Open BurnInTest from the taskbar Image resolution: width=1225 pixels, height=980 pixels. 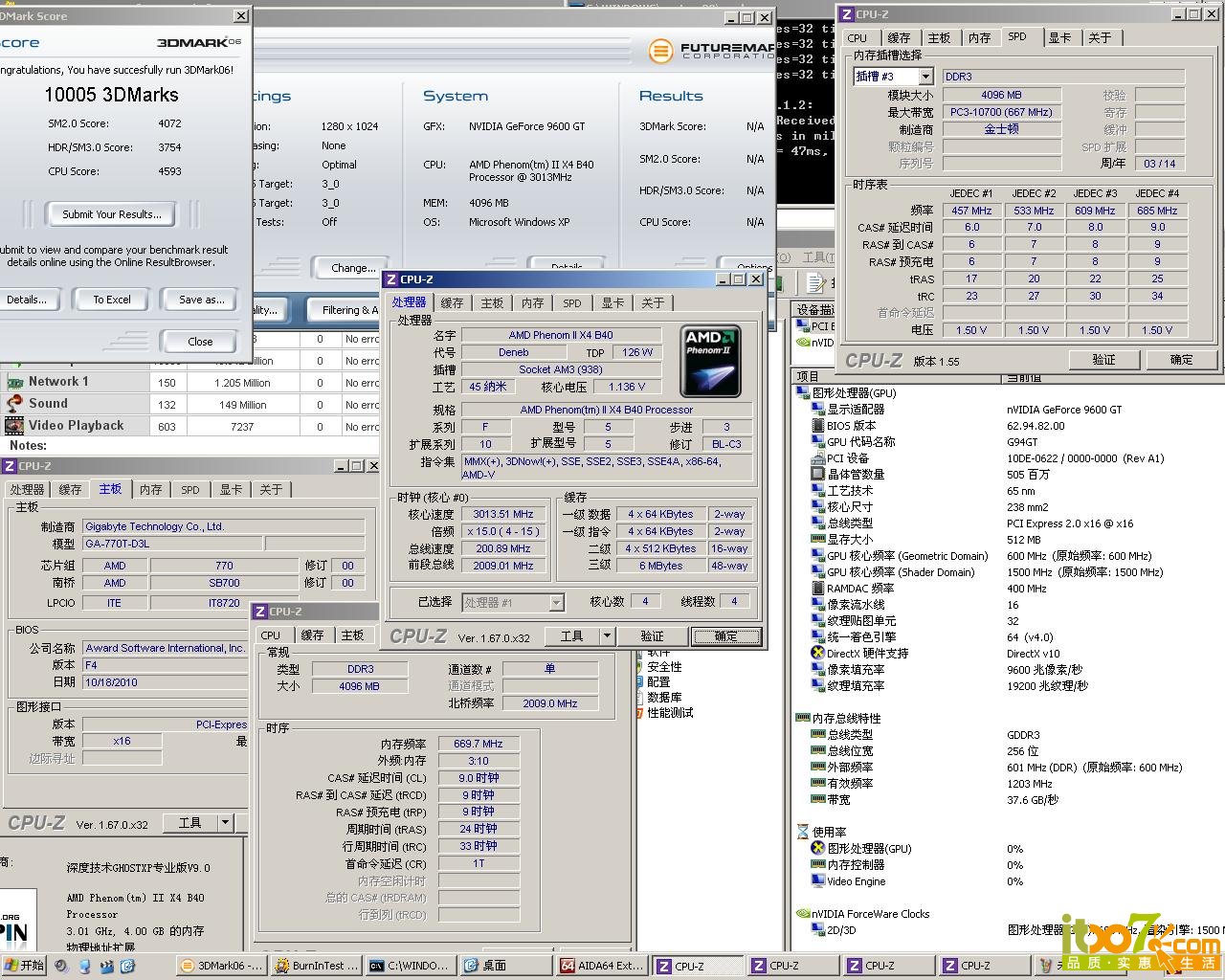pyautogui.click(x=316, y=966)
